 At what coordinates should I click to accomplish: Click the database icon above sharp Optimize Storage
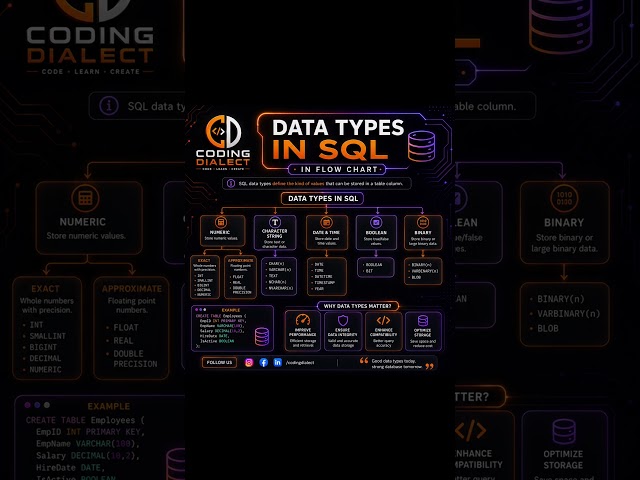[x=423, y=320]
